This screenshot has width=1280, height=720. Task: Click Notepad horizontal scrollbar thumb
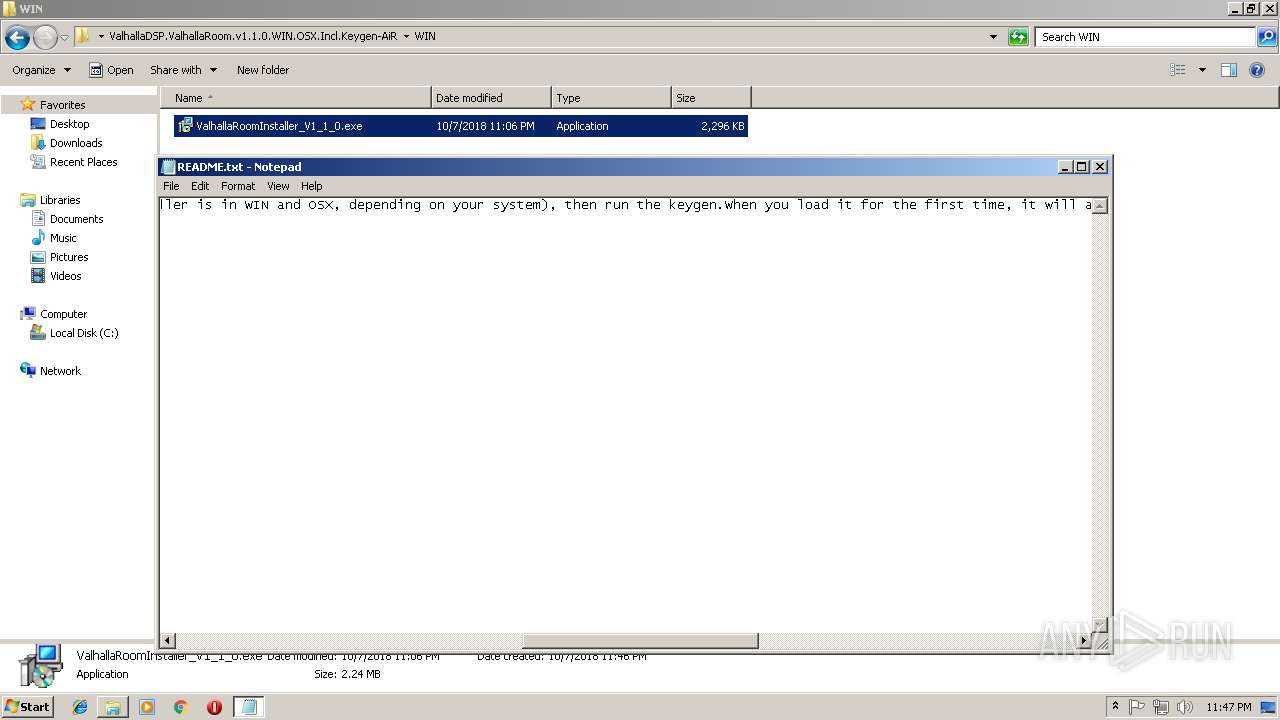point(640,641)
